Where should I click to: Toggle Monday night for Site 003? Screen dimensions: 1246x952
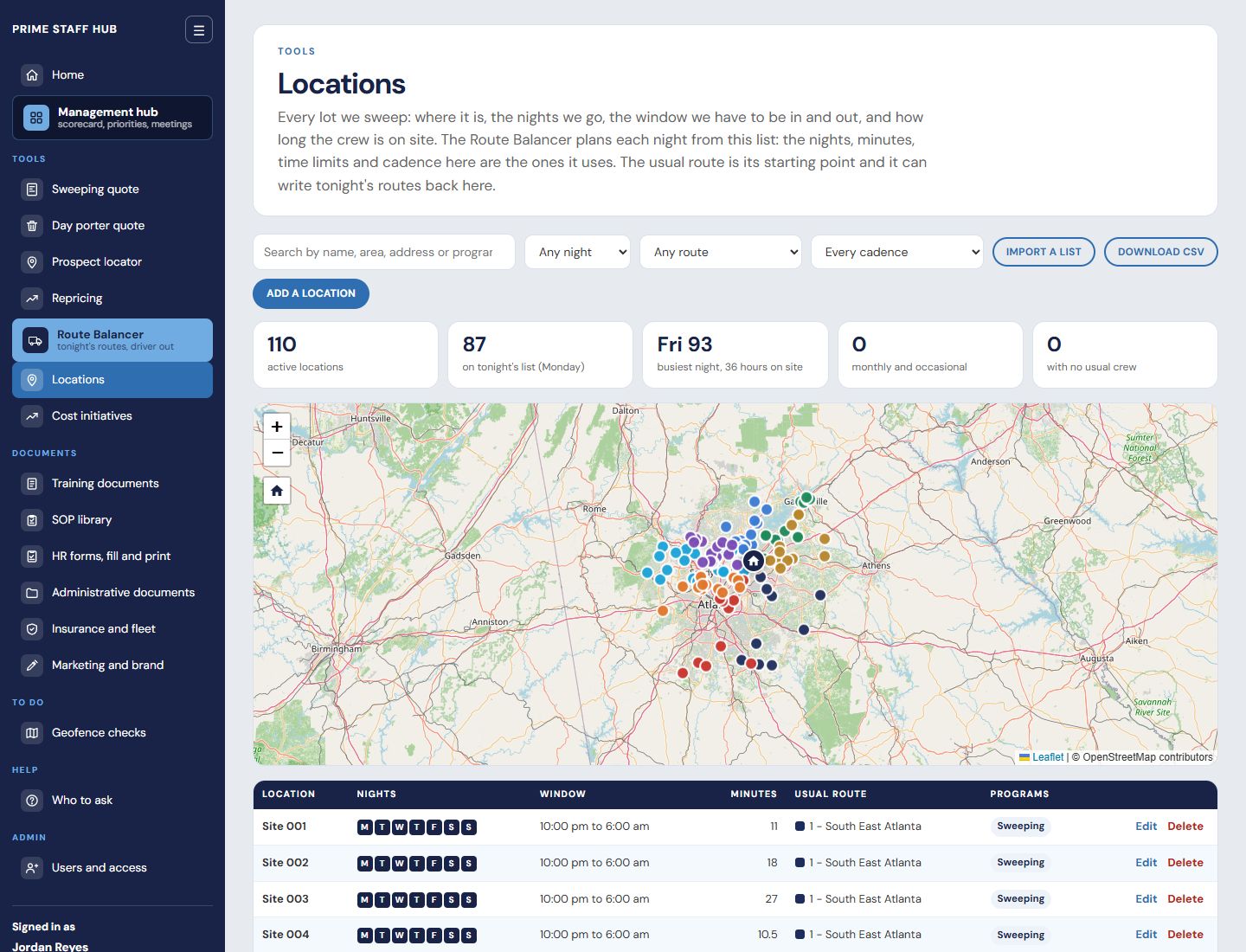(x=365, y=900)
